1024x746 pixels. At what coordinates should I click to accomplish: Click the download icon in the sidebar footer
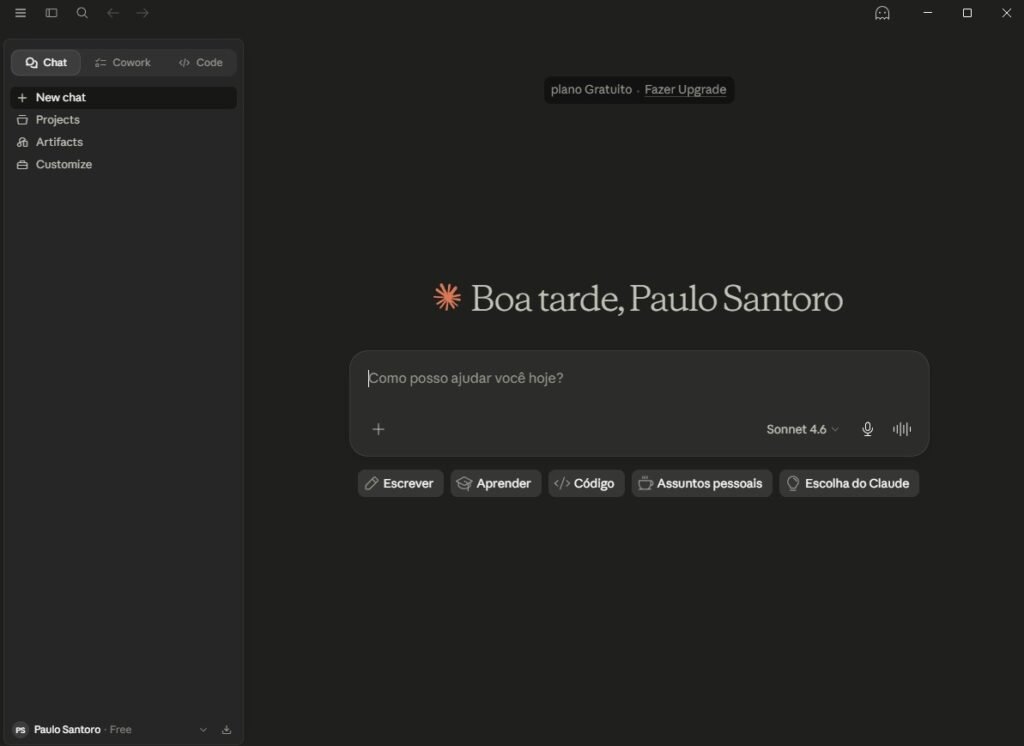click(x=227, y=730)
